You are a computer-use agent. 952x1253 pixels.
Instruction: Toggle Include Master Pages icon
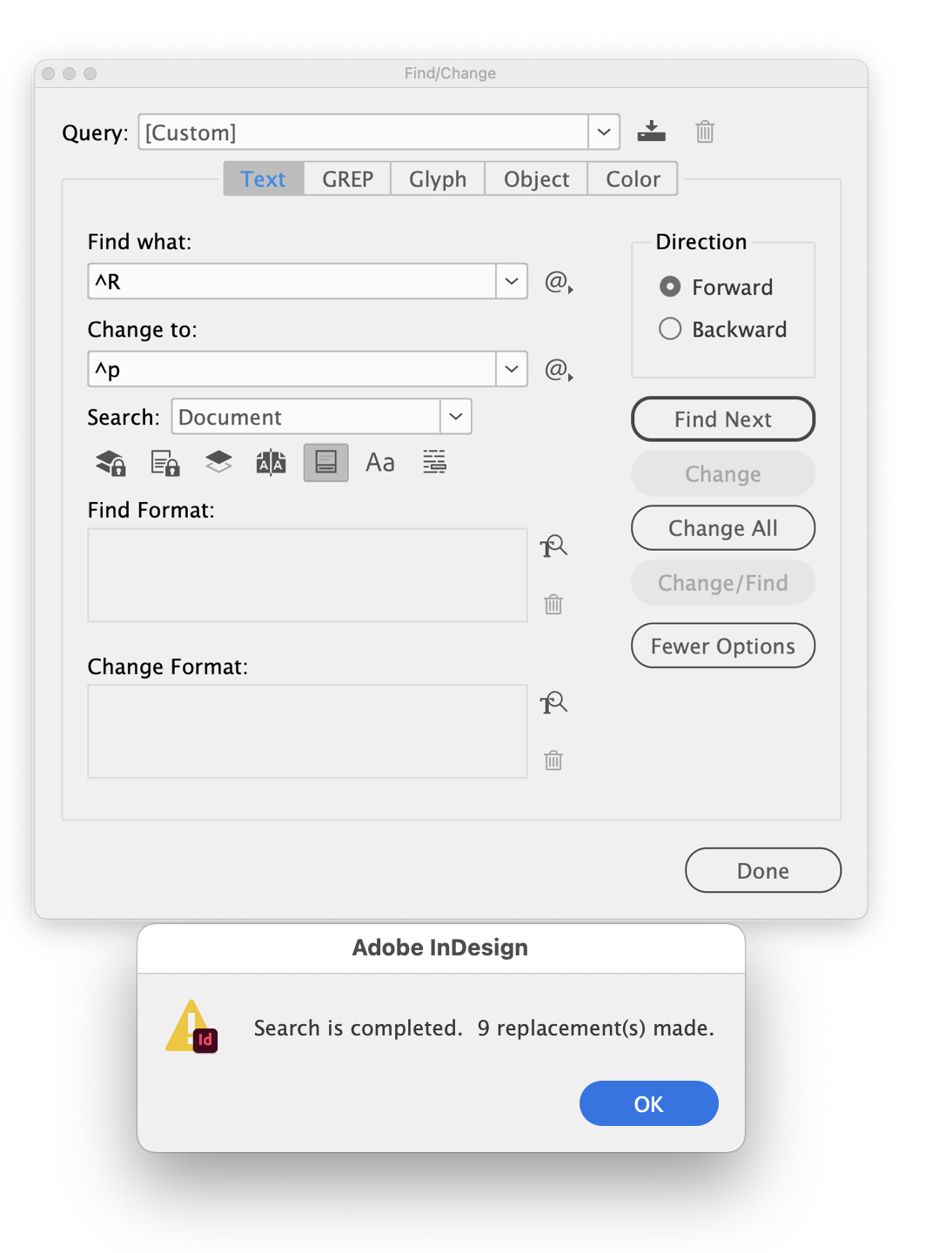click(272, 462)
